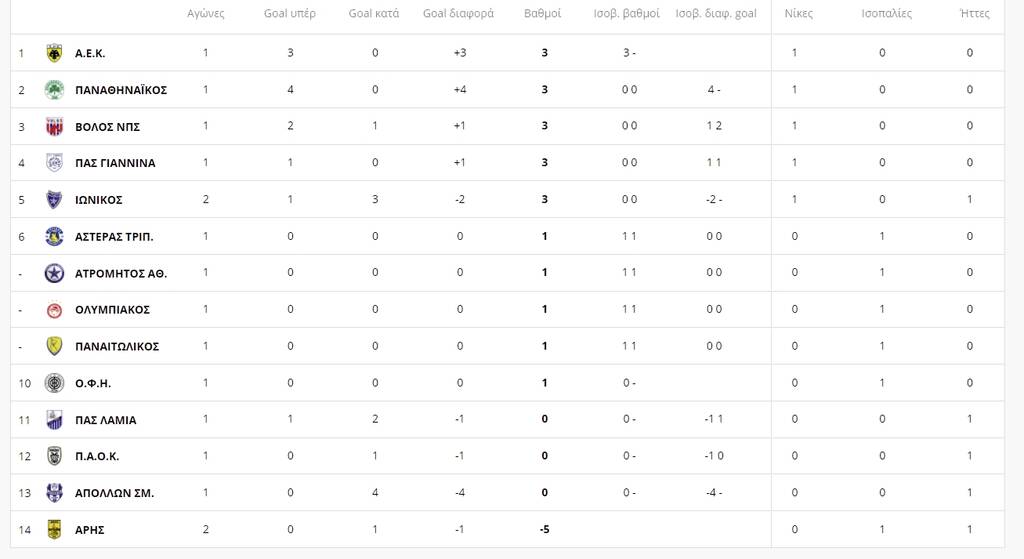Open the ΠΑΣ ΛΑΜΙΑ team link

[x=105, y=420]
